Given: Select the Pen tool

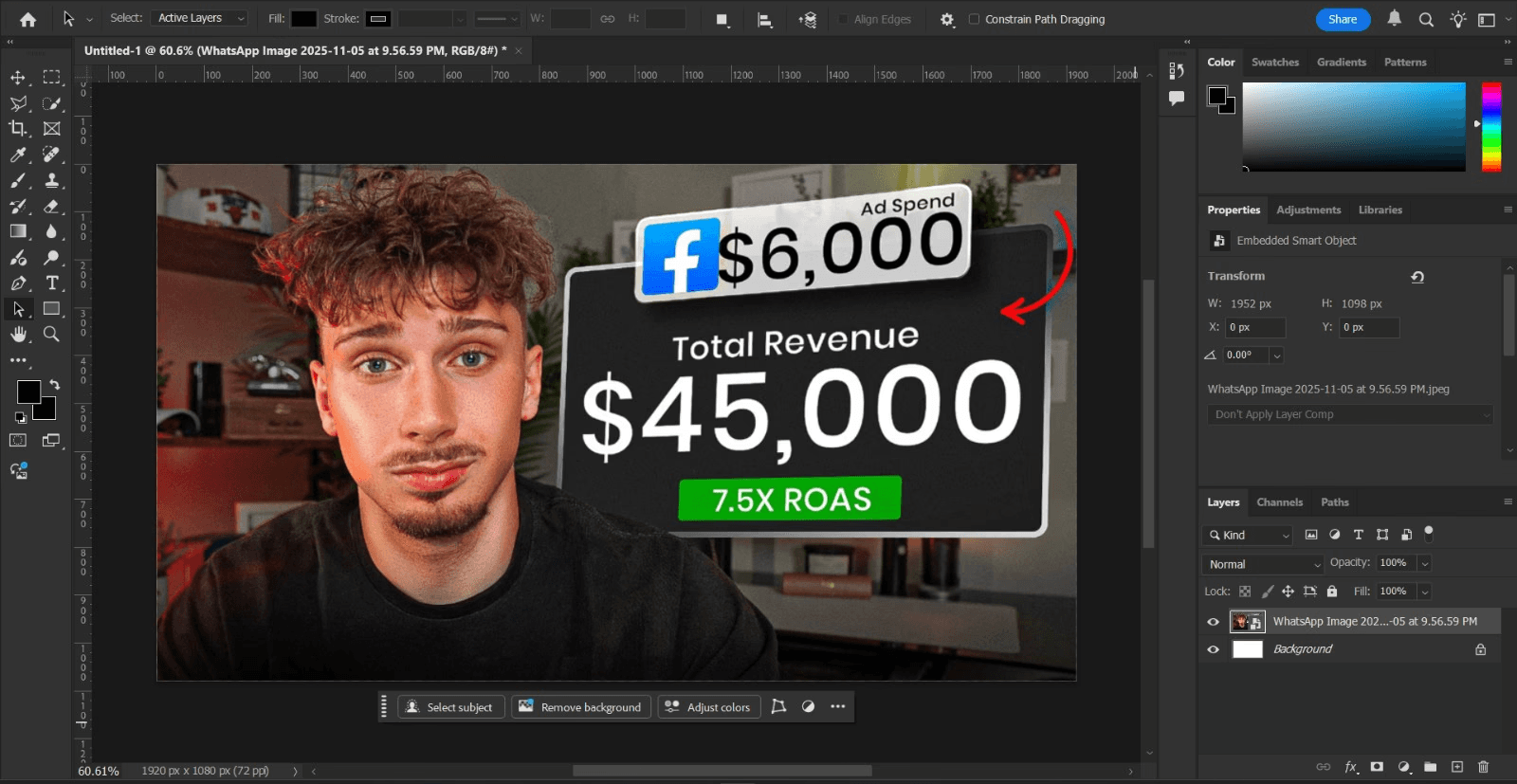Looking at the screenshot, I should click(x=18, y=283).
